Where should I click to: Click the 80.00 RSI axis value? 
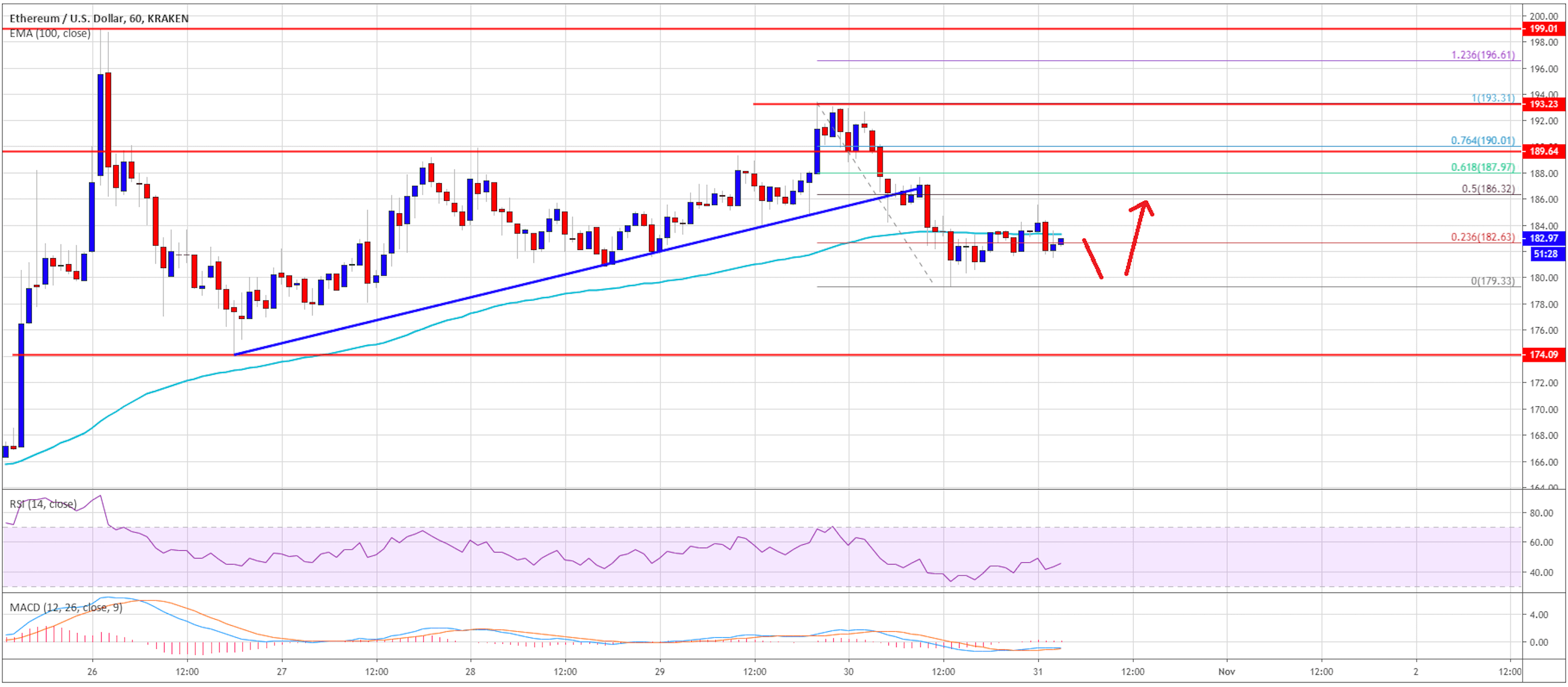pyautogui.click(x=1541, y=513)
